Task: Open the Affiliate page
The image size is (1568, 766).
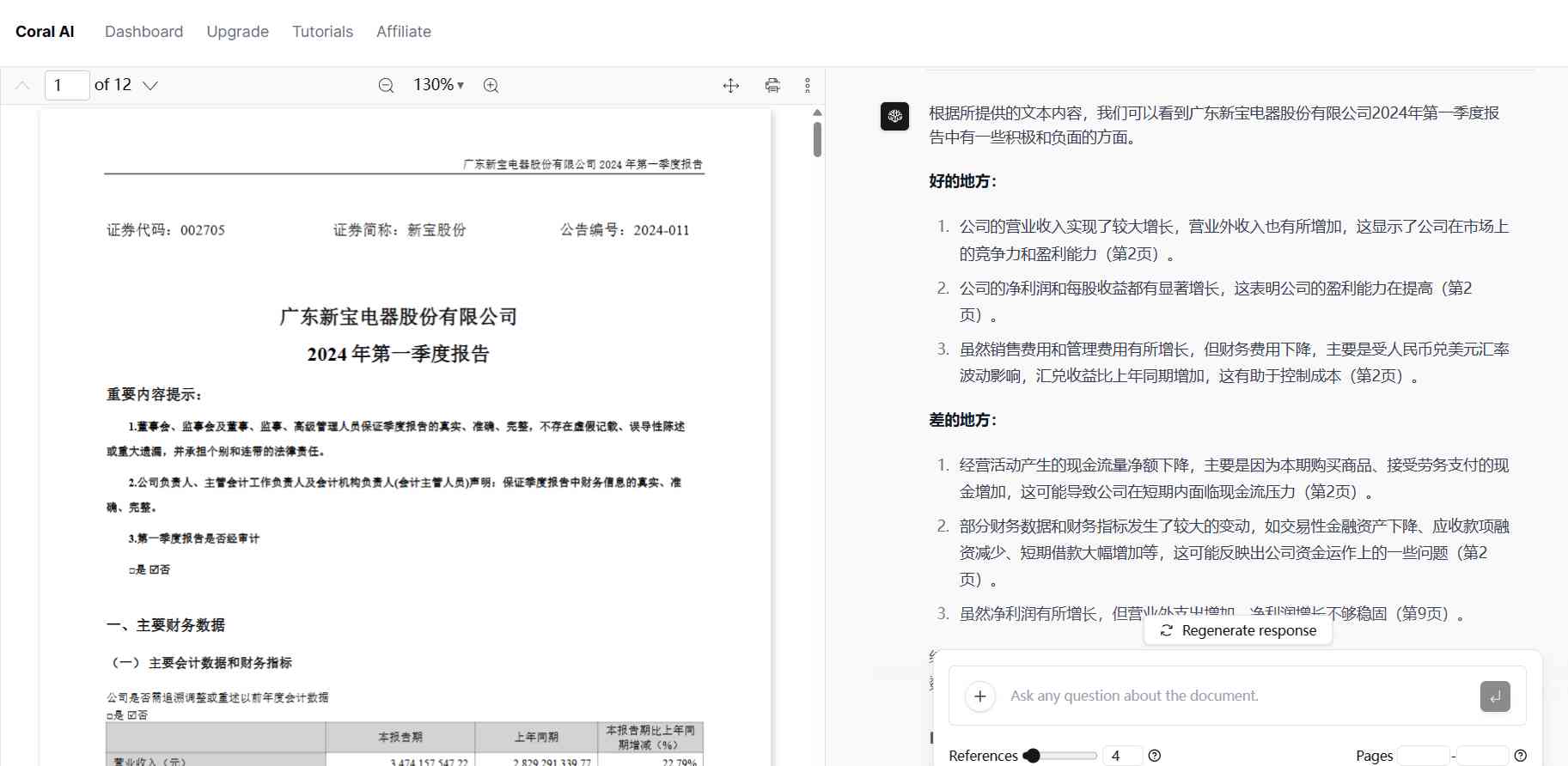Action: click(404, 32)
